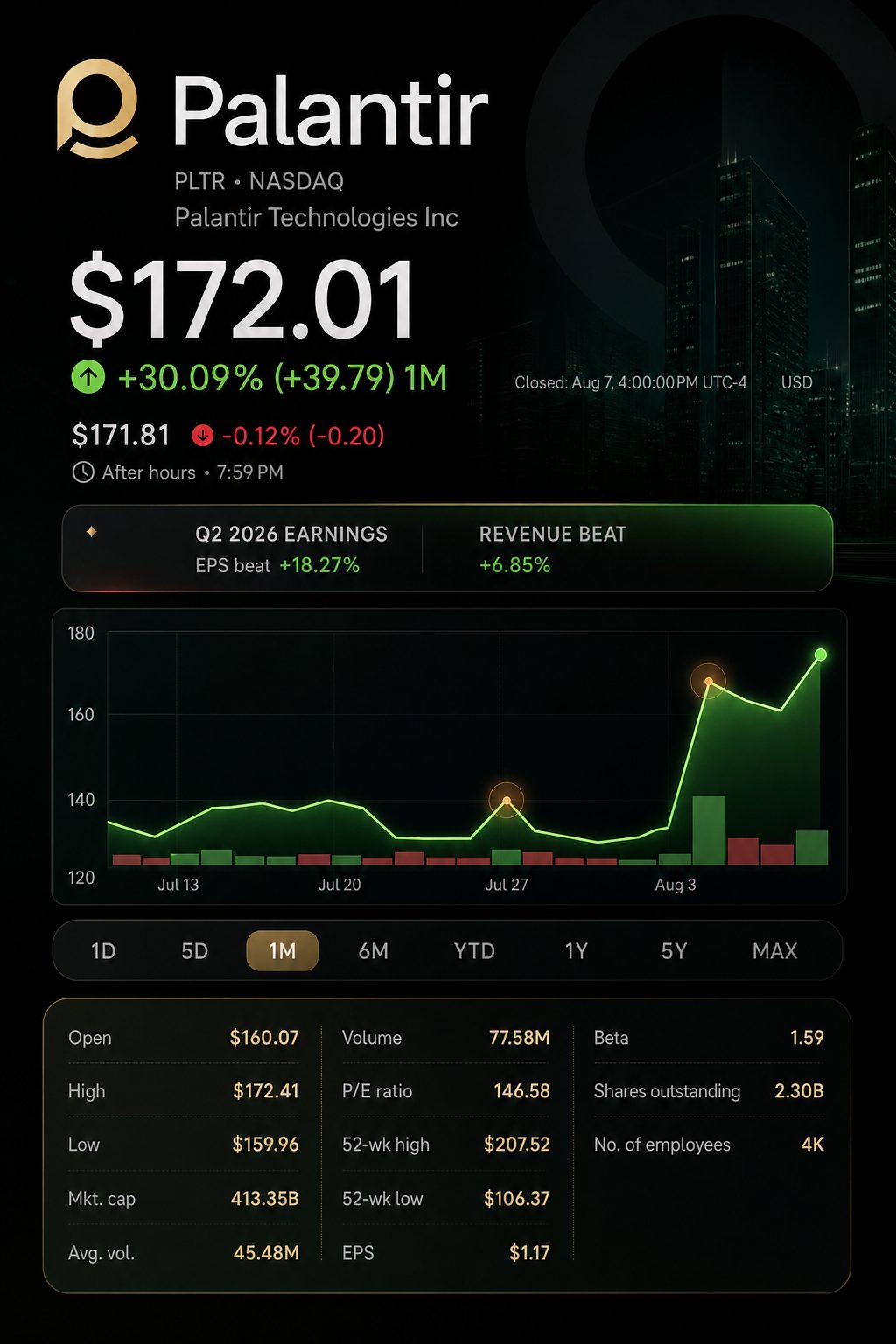This screenshot has width=896, height=1344.
Task: Click the +6.85% revenue beat value
Action: 514,565
